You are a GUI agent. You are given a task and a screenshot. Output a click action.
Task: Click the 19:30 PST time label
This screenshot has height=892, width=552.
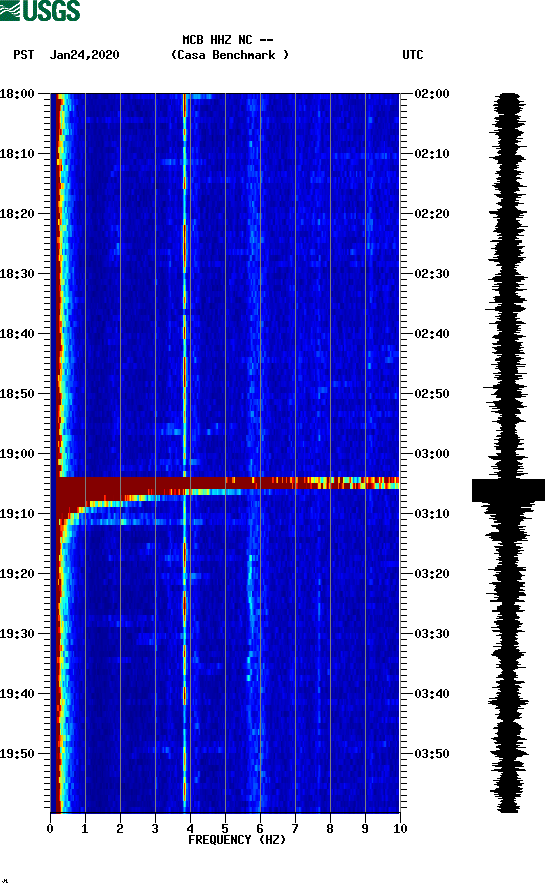click(x=17, y=634)
